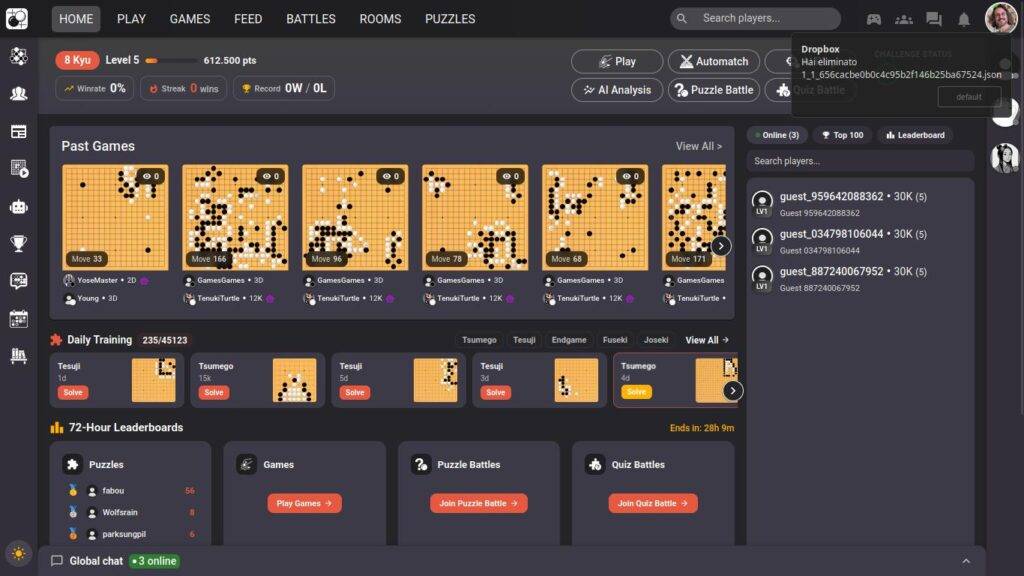The image size is (1024, 576).
Task: Switch to the Top 100 tab
Action: click(842, 135)
